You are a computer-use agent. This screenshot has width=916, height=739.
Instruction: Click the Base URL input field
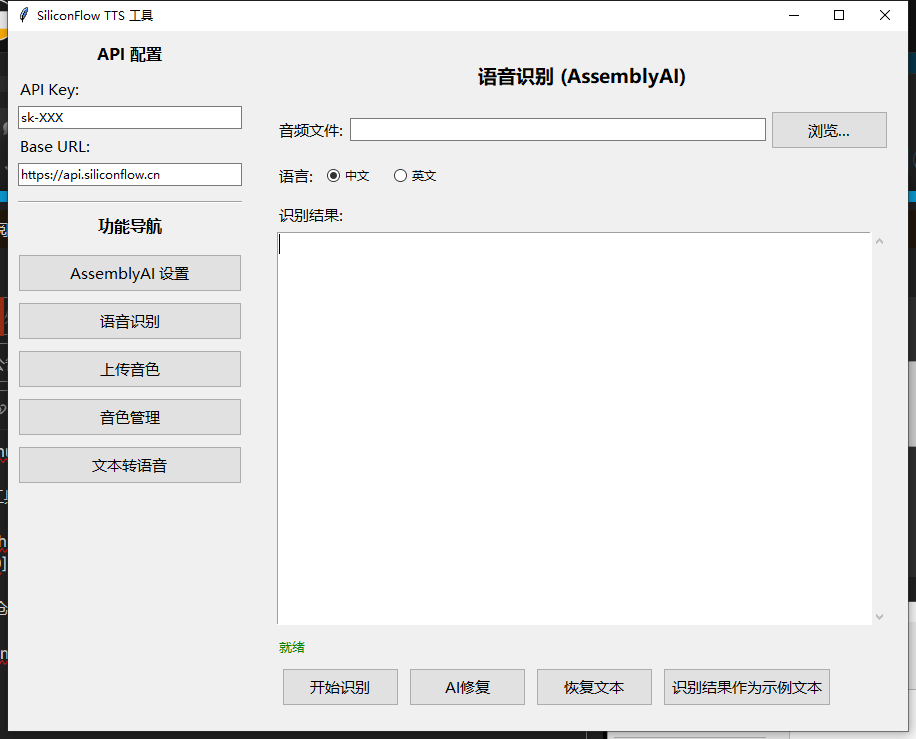click(130, 175)
